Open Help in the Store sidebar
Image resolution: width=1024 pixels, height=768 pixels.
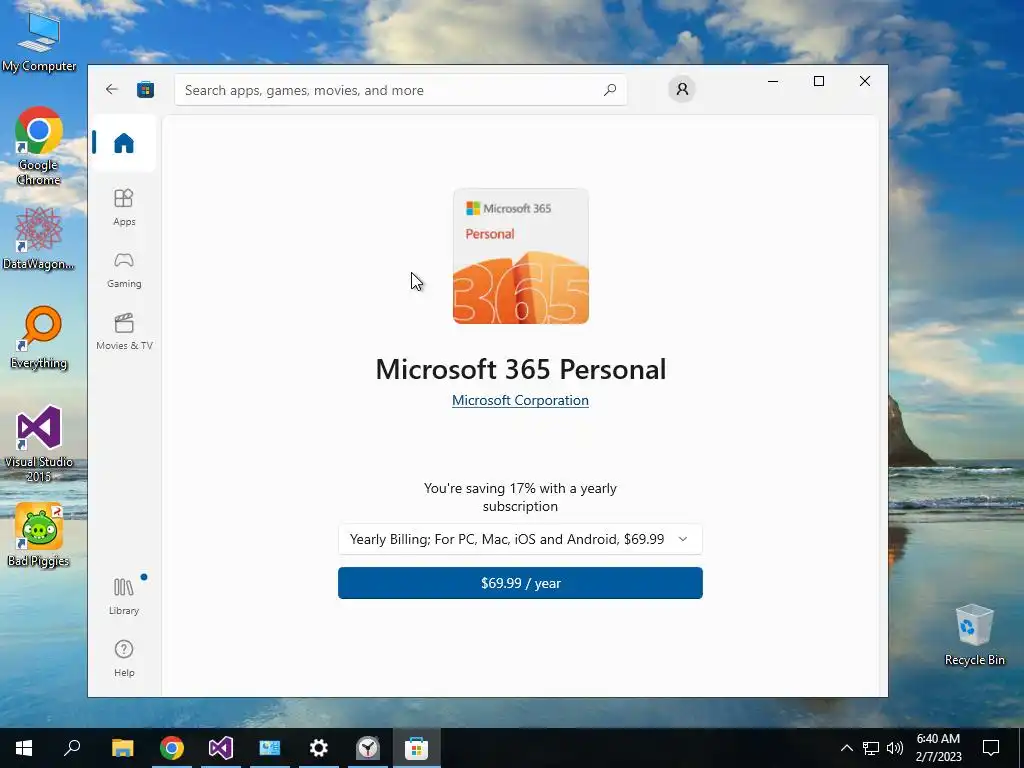[x=123, y=658]
